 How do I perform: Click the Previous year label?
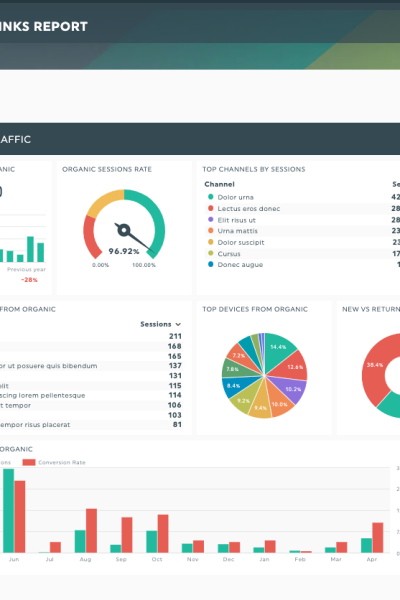point(26,269)
